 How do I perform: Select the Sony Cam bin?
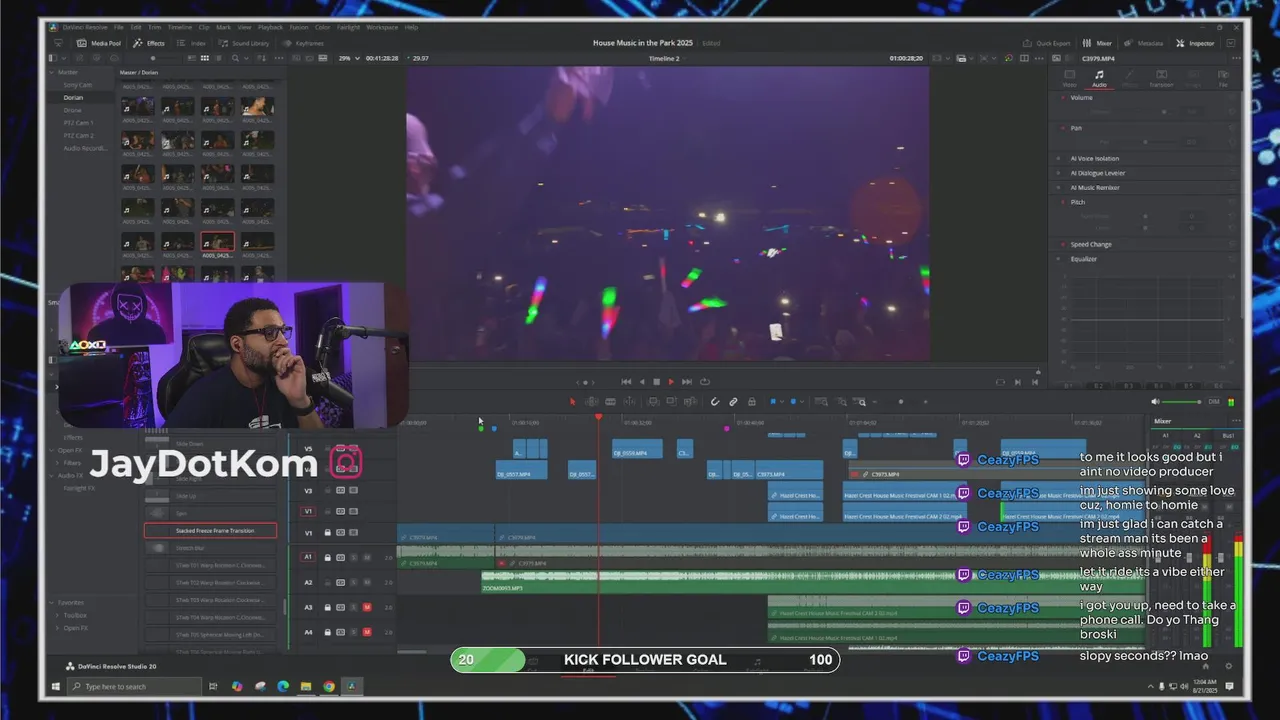point(78,85)
